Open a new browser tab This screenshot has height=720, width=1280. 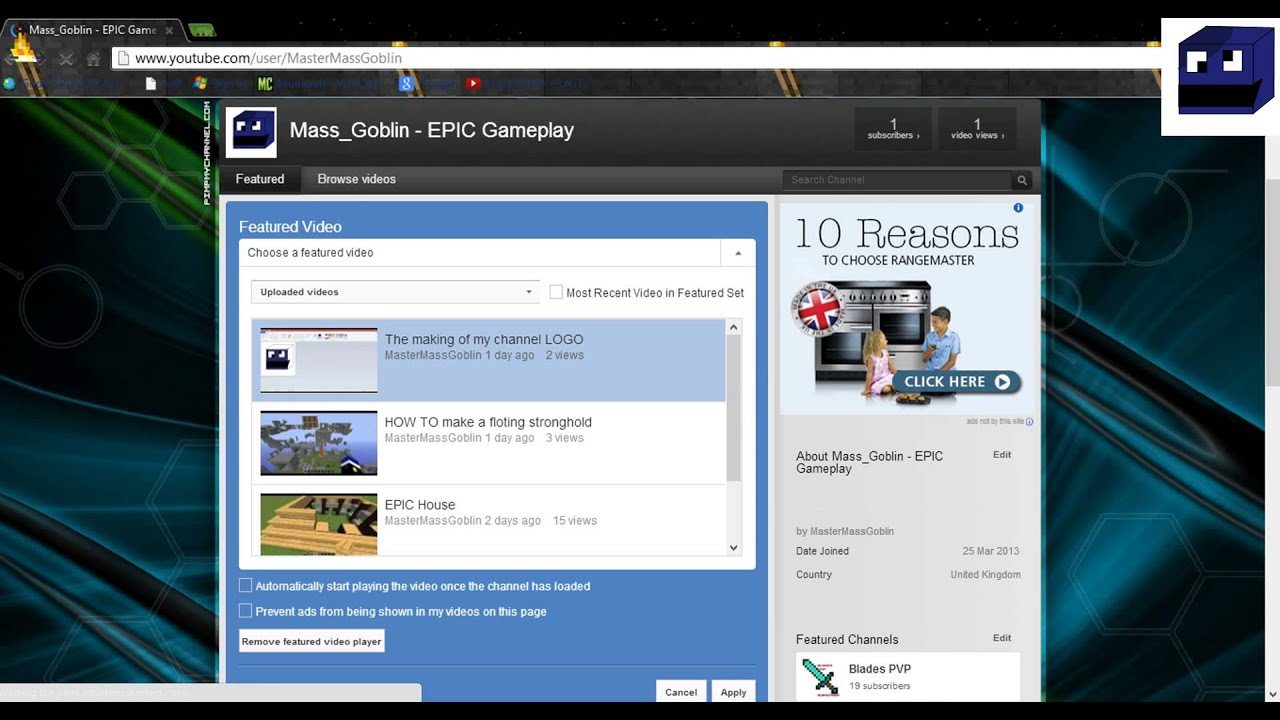click(x=202, y=30)
